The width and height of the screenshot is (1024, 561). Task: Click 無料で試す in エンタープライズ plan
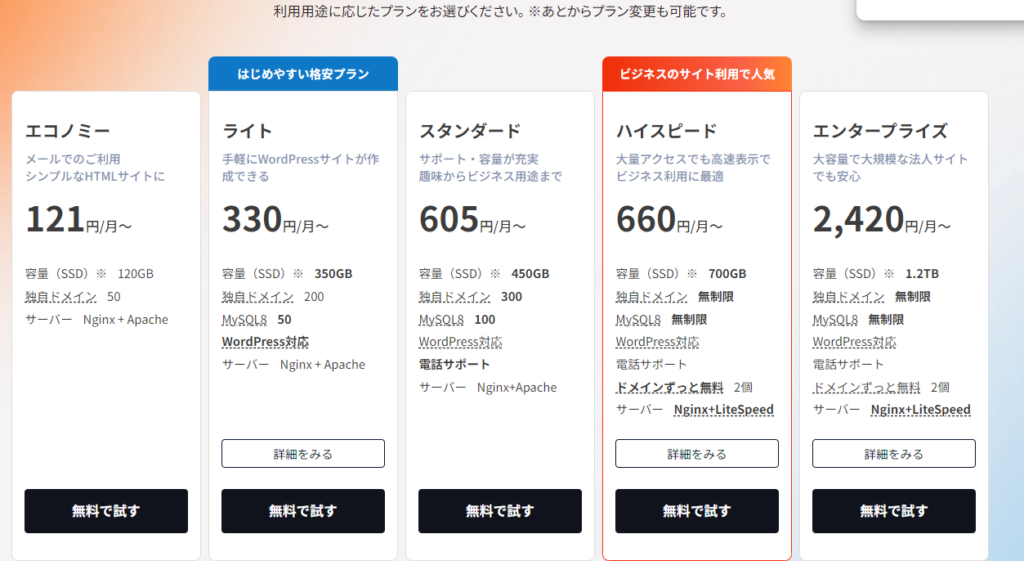[x=894, y=511]
